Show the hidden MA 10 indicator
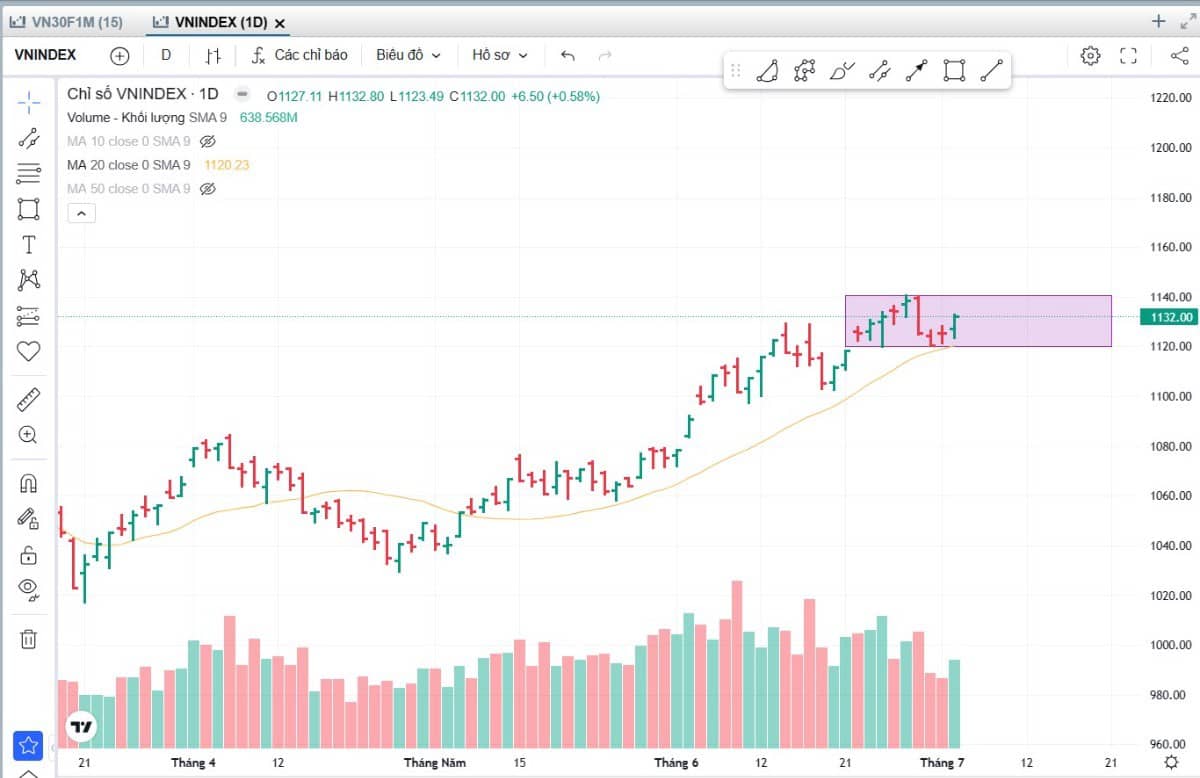 click(208, 141)
